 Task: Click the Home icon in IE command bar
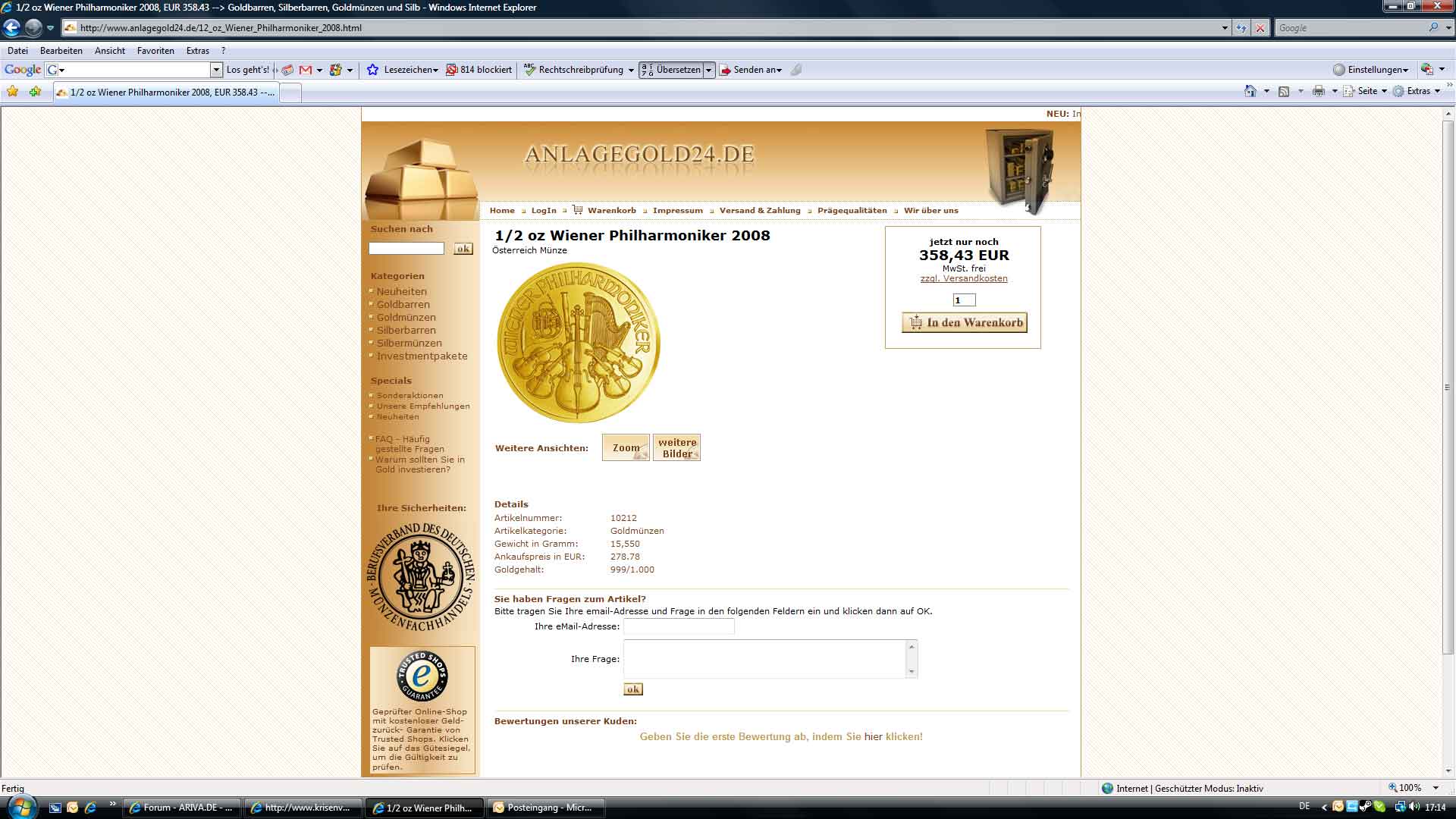[x=1250, y=91]
